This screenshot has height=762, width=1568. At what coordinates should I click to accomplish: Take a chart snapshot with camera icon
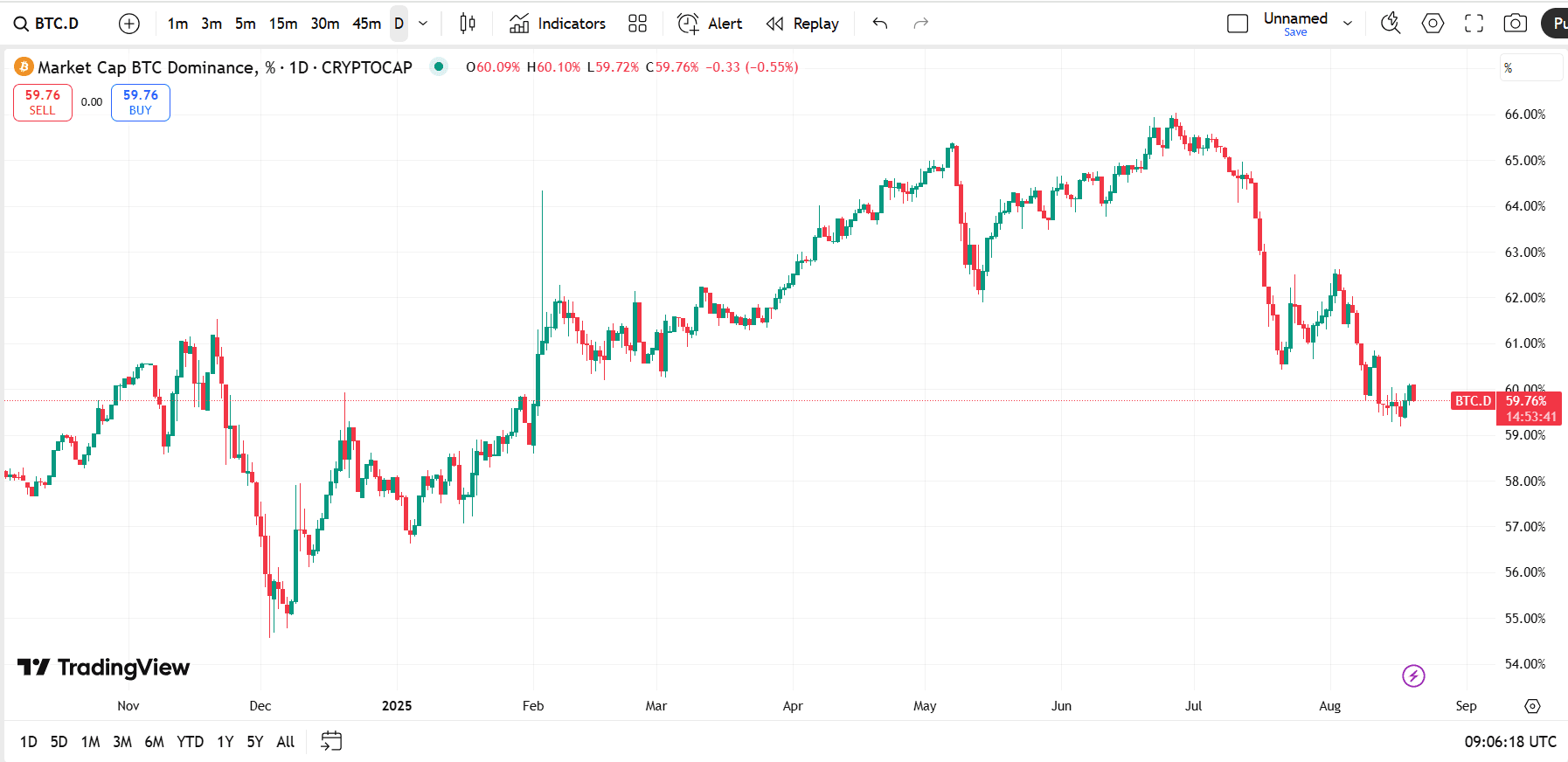pyautogui.click(x=1515, y=24)
